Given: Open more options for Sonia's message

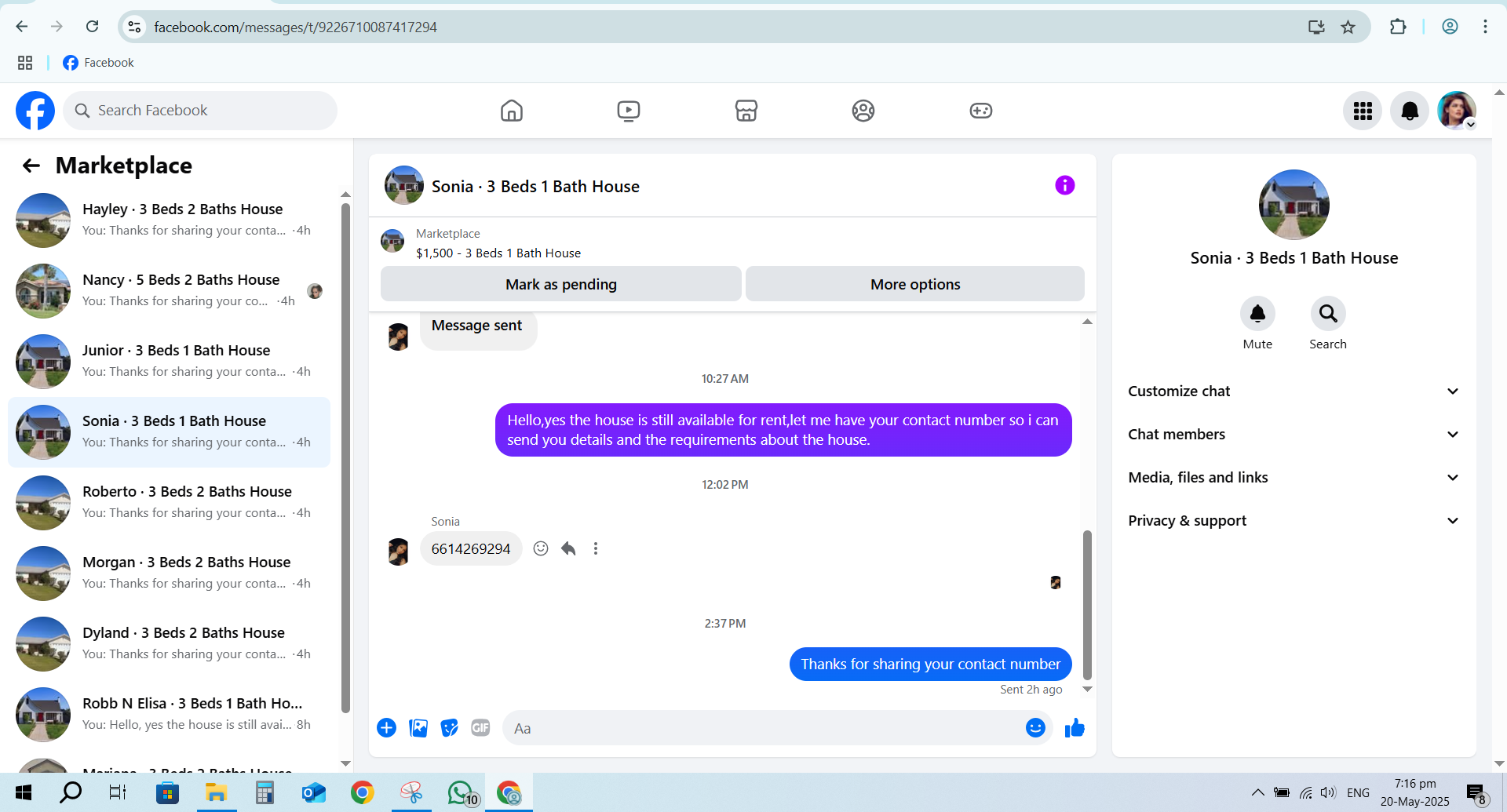Looking at the screenshot, I should coord(596,548).
